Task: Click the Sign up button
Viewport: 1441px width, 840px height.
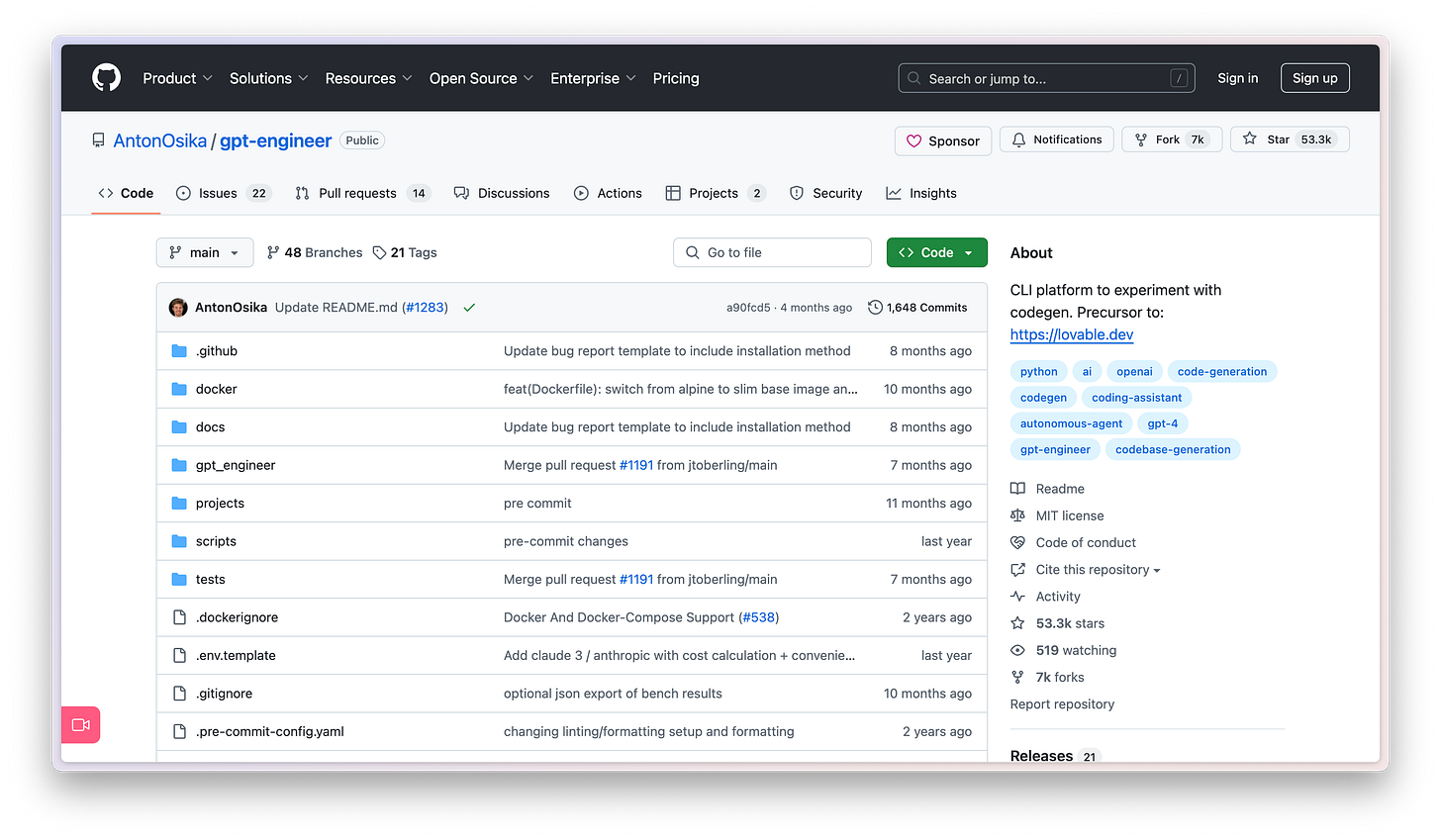Action: [1314, 78]
